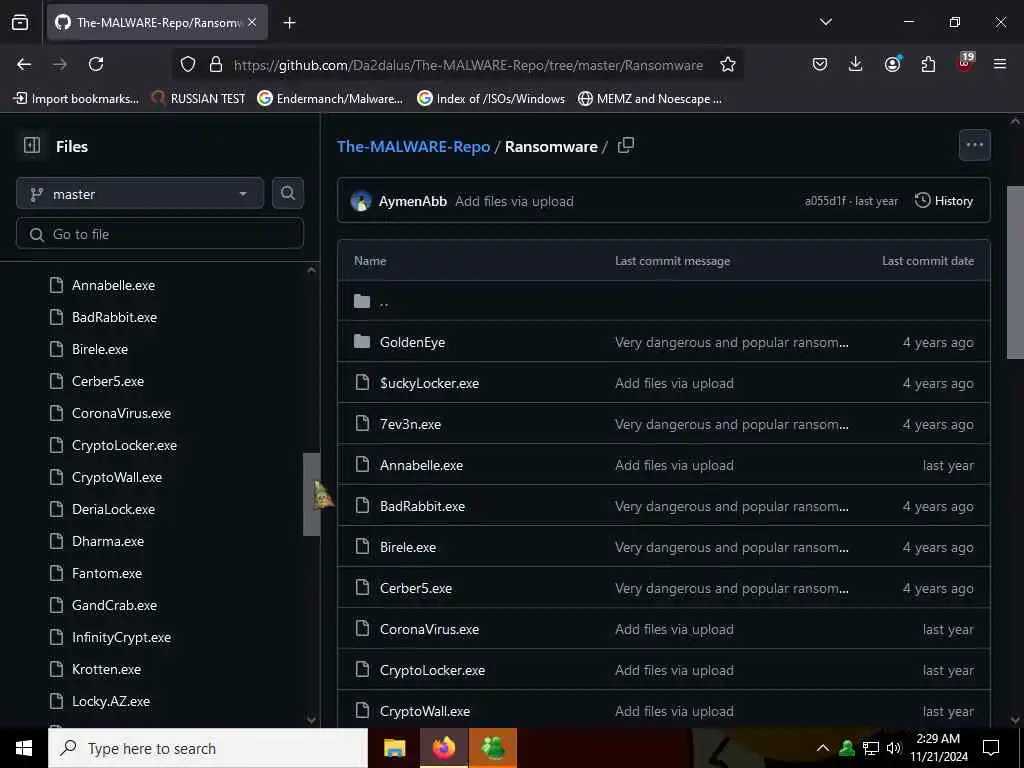This screenshot has width=1024, height=768.
Task: Open CryptoLocker.exe in main file list
Action: tap(432, 671)
